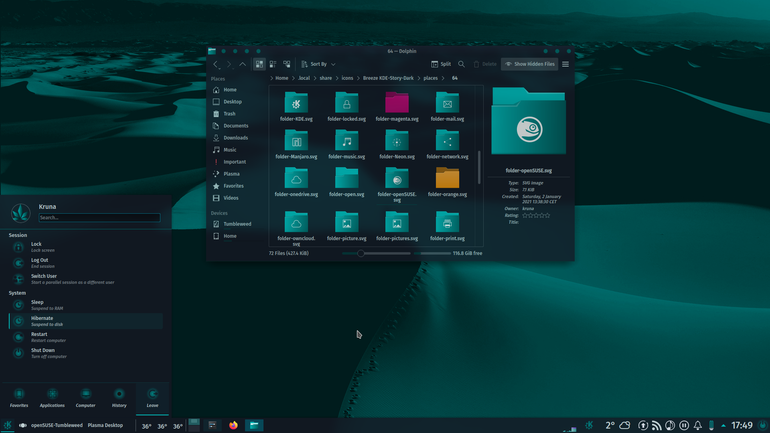Image resolution: width=770 pixels, height=433 pixels.
Task: Open Firefox from the taskbar
Action: 233,425
